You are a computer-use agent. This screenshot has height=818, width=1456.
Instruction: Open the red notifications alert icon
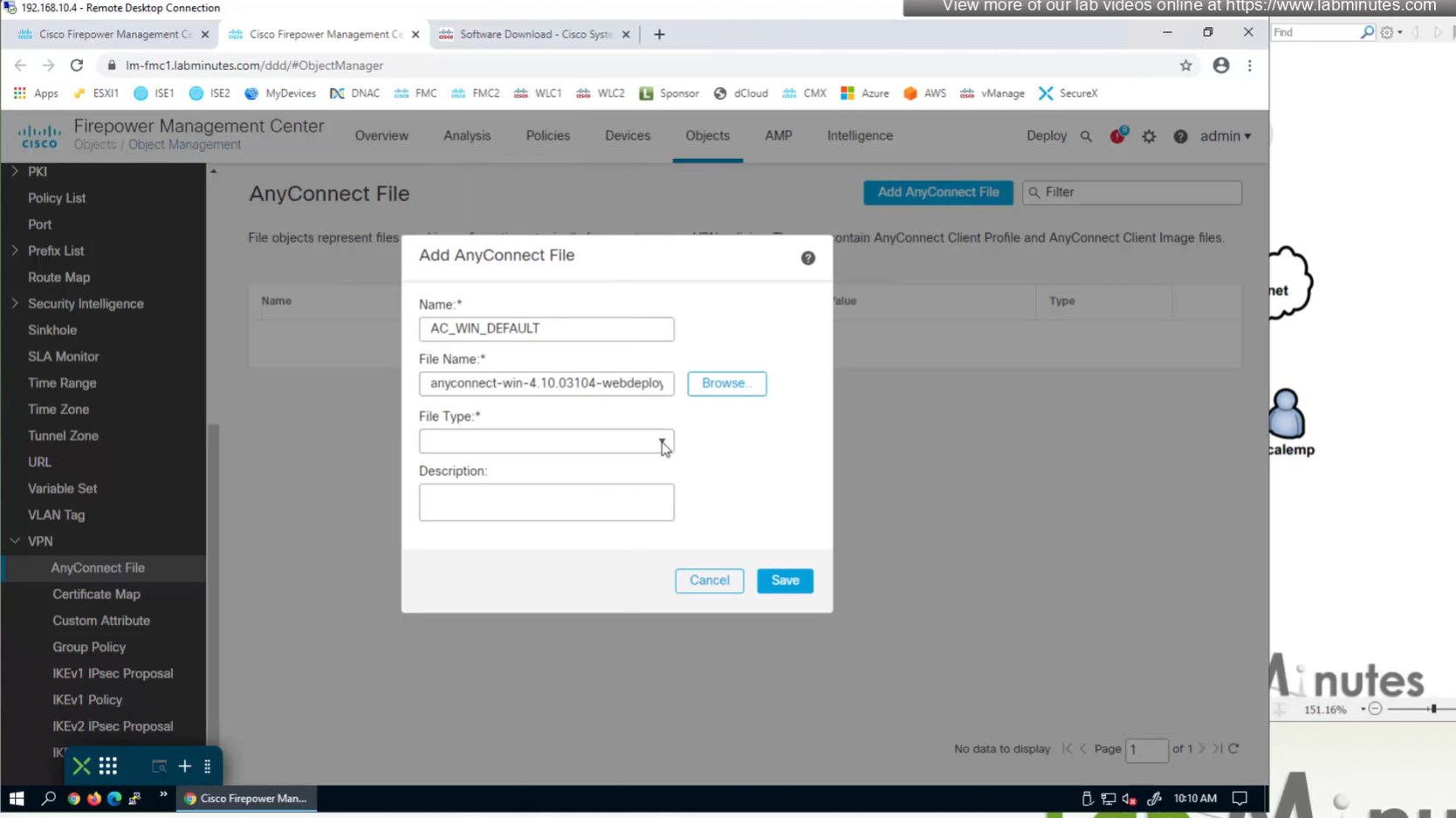pos(1117,135)
